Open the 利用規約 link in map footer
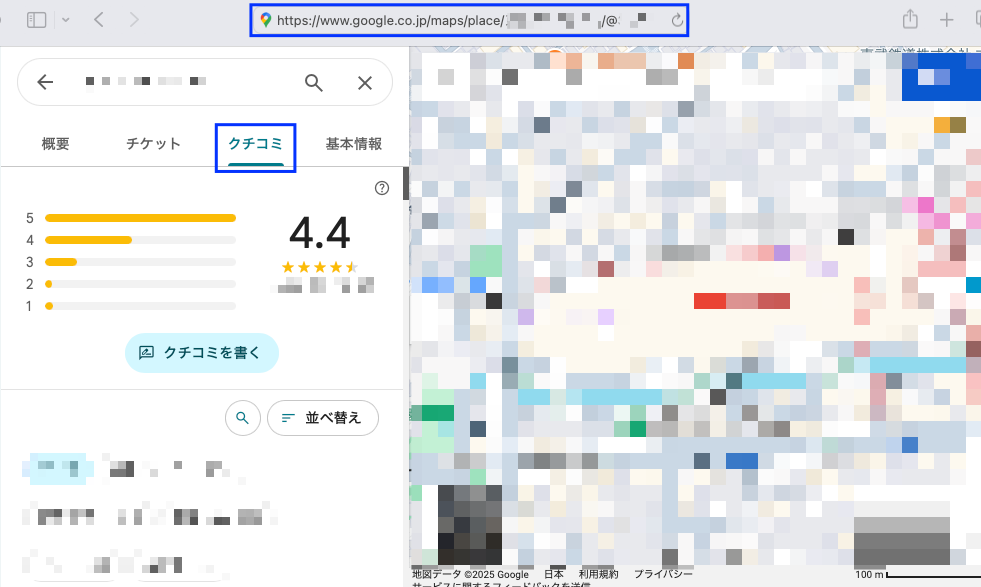 coord(598,575)
